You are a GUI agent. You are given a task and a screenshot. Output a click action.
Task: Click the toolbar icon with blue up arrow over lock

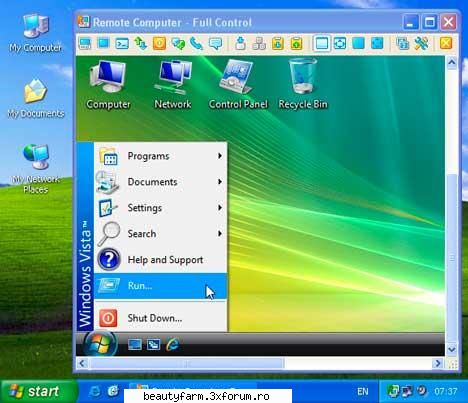click(240, 44)
